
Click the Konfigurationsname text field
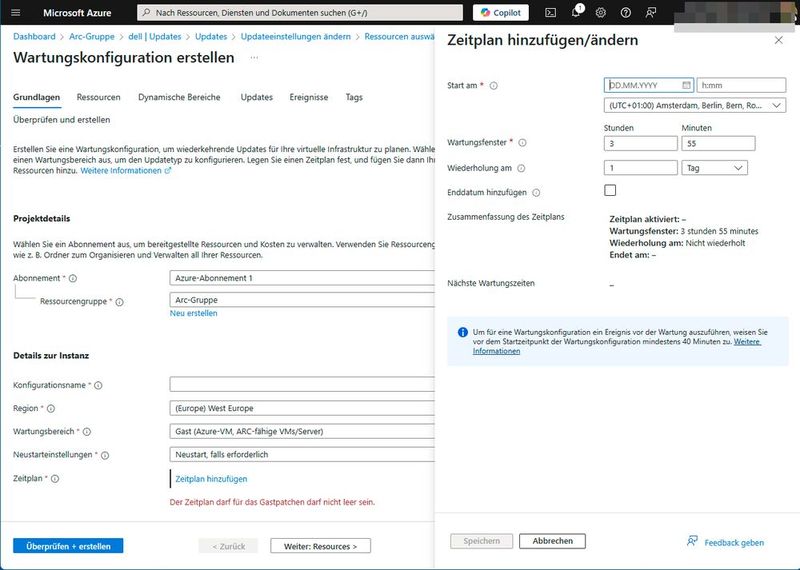pos(302,384)
